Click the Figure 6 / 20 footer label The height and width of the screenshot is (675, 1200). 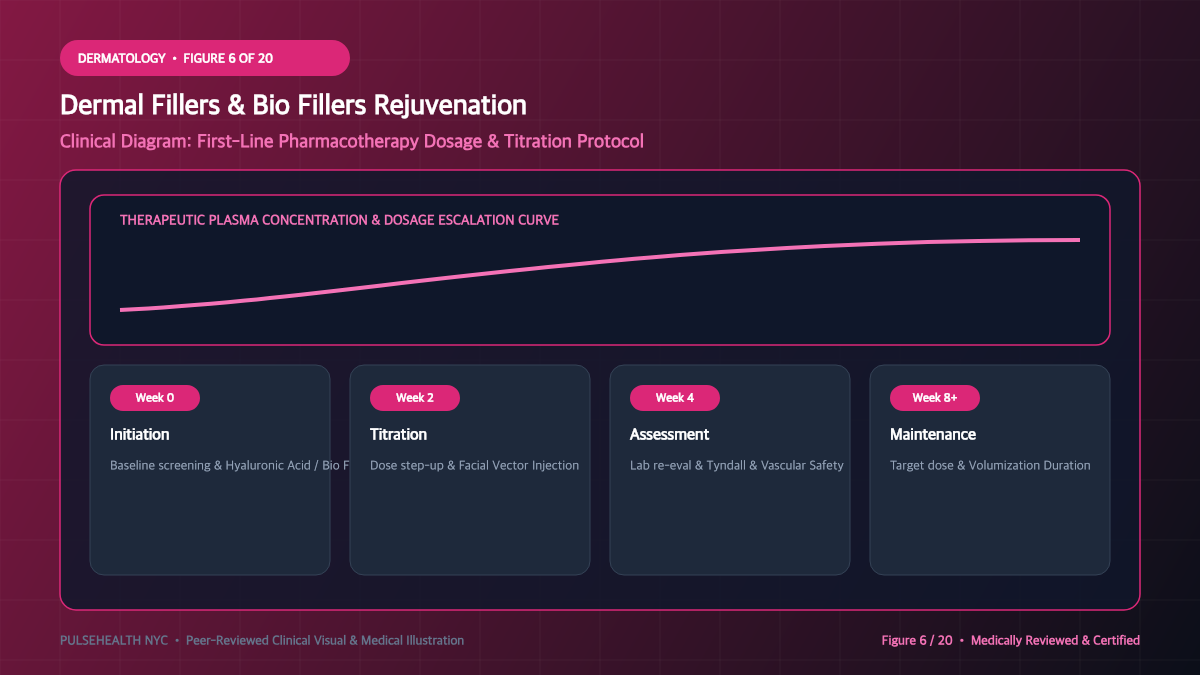pyautogui.click(x=917, y=640)
